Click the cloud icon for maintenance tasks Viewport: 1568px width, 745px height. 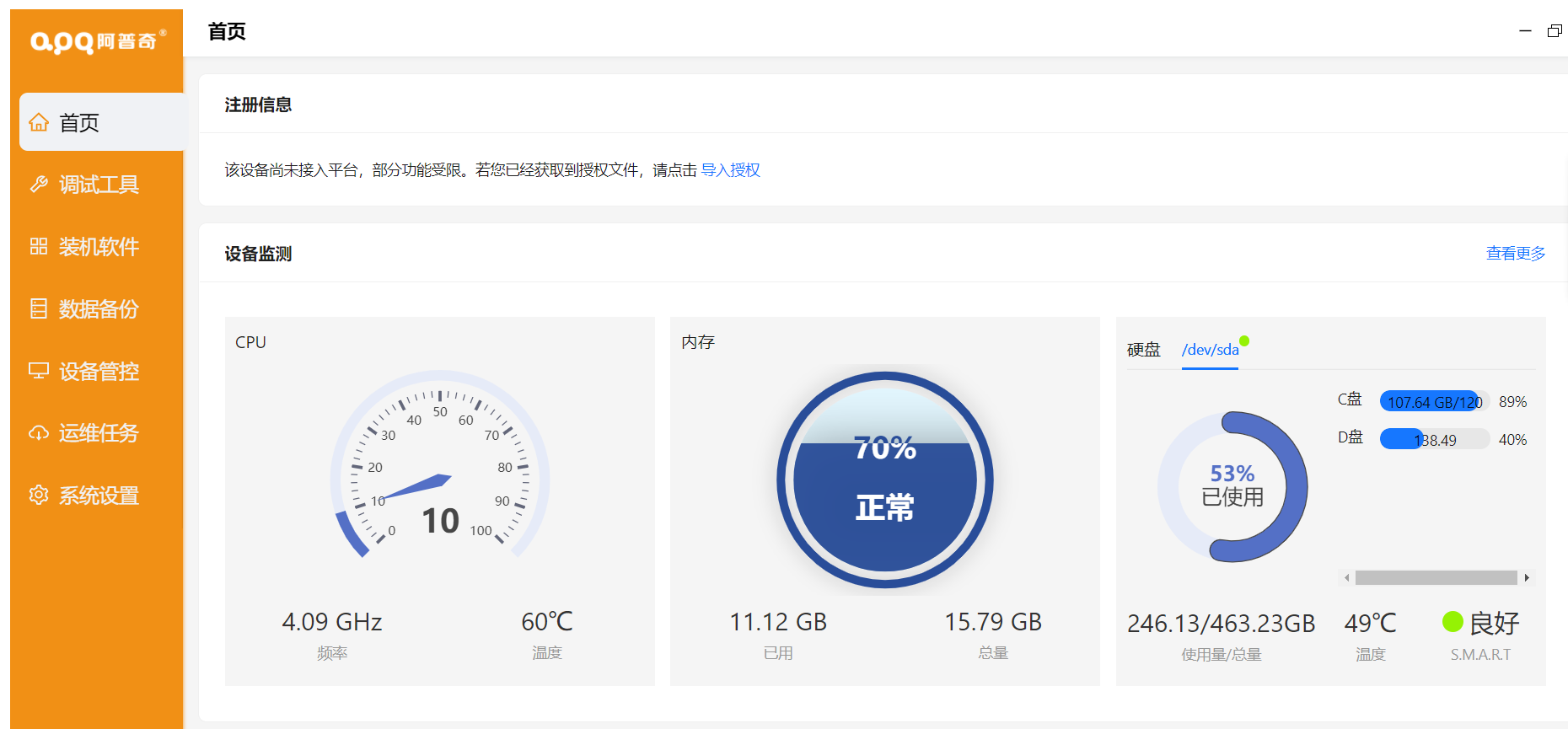[x=39, y=433]
